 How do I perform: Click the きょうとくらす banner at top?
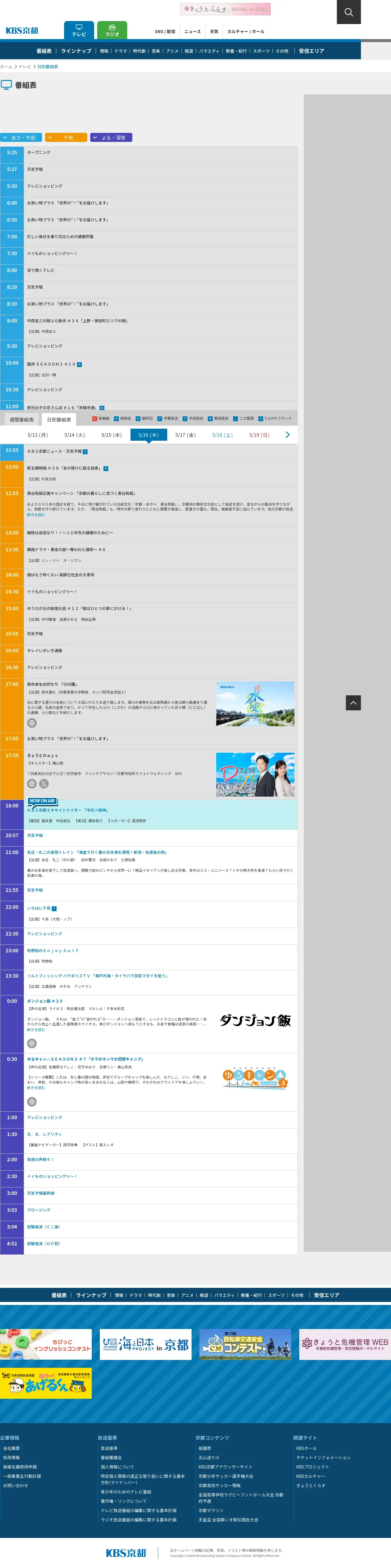(x=225, y=9)
